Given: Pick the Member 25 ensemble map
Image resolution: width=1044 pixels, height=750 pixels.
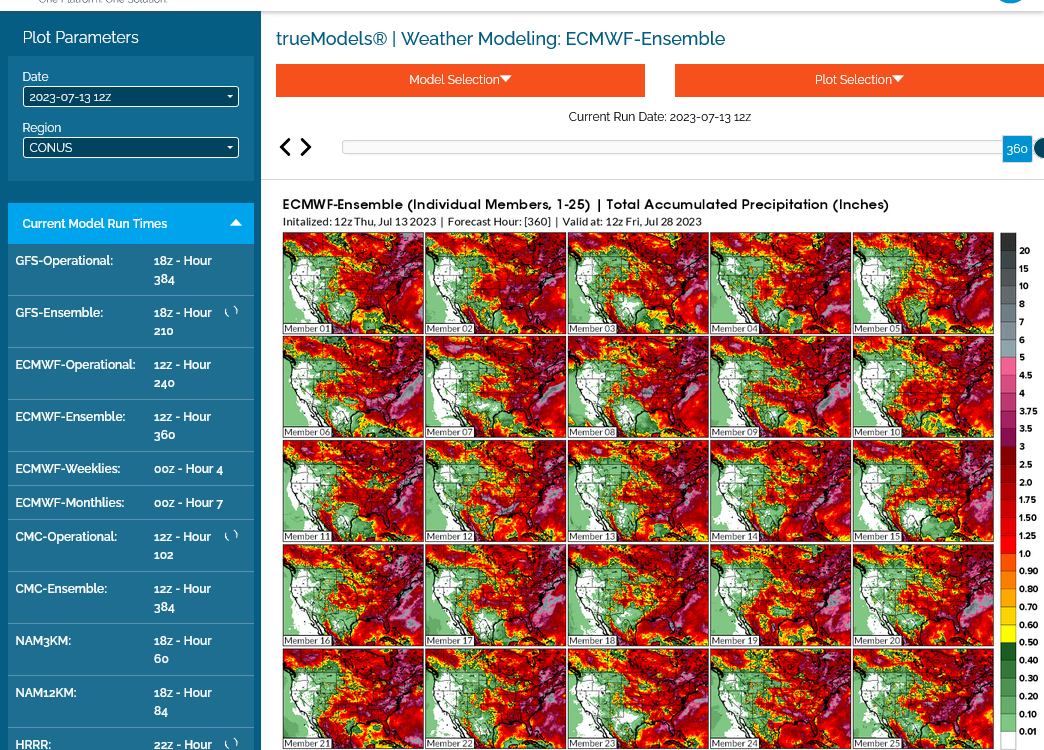Looking at the screenshot, I should pyautogui.click(x=923, y=699).
